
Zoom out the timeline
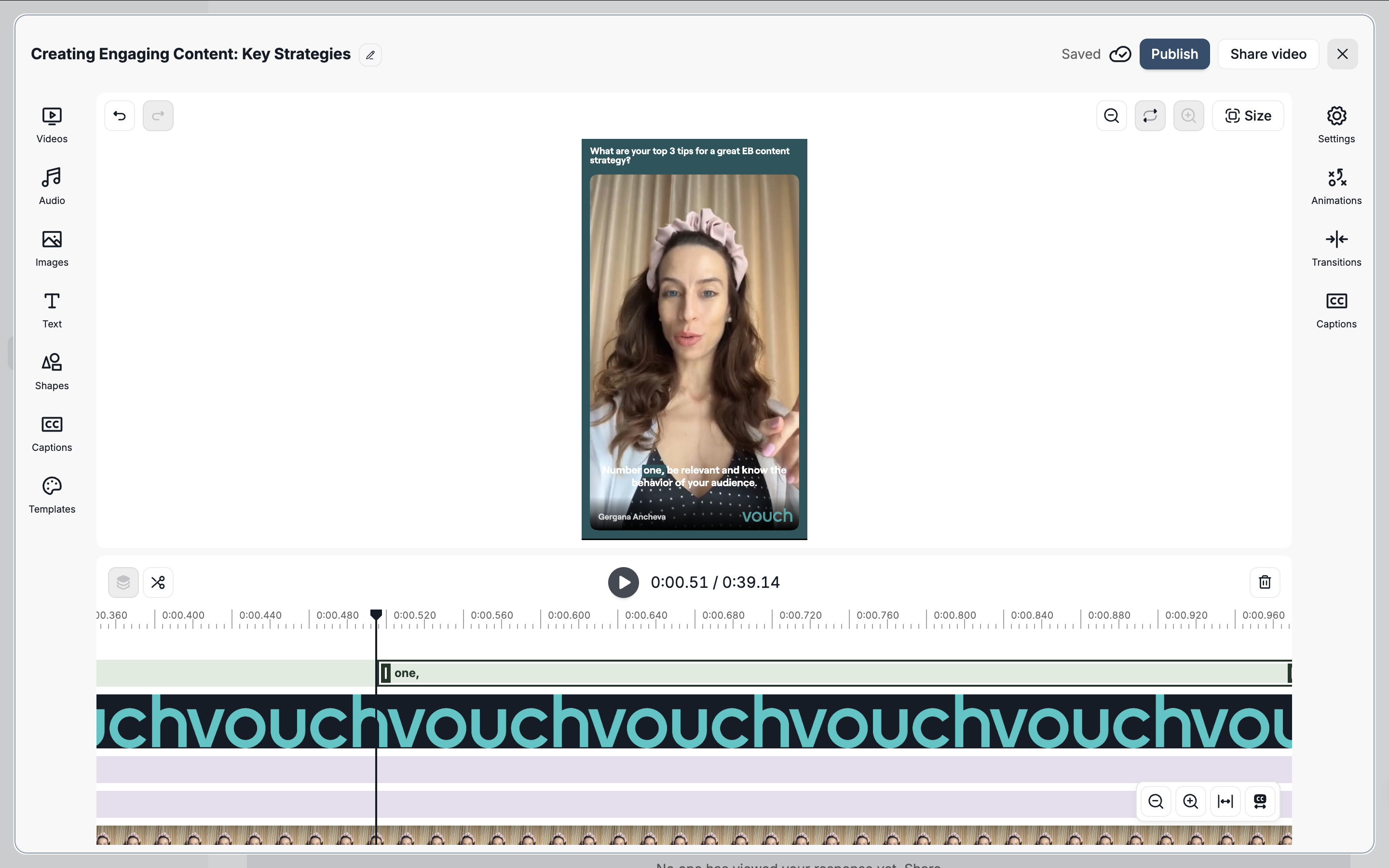pos(1156,801)
